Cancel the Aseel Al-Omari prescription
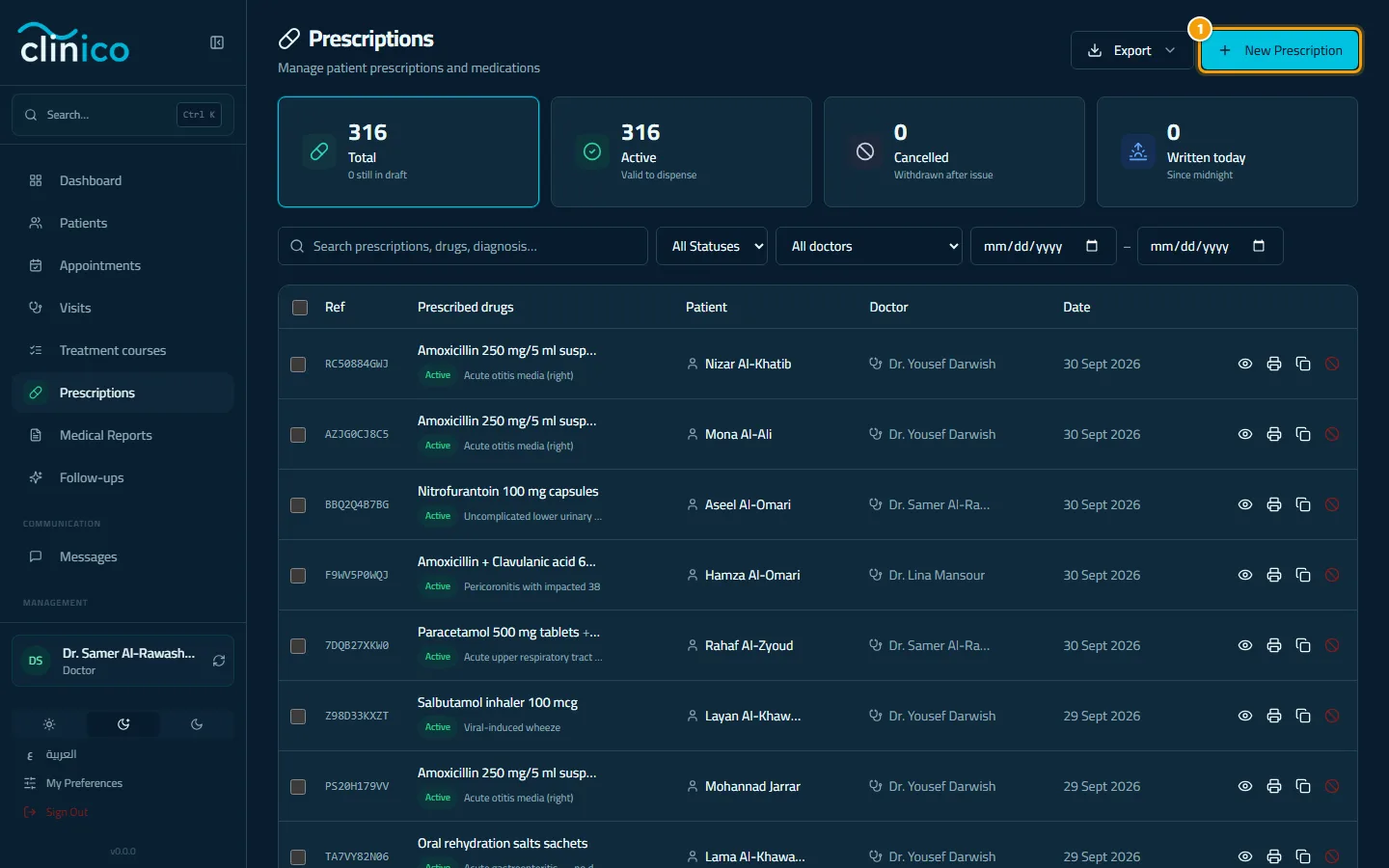1389x868 pixels. click(1332, 504)
